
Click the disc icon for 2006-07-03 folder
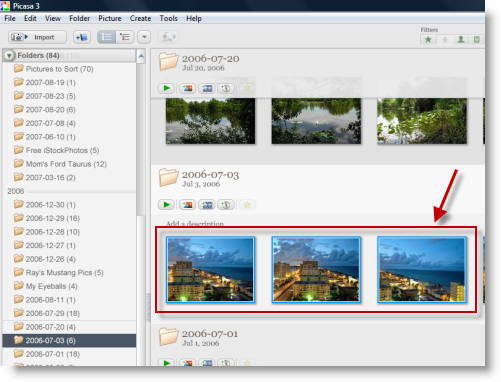tap(226, 205)
